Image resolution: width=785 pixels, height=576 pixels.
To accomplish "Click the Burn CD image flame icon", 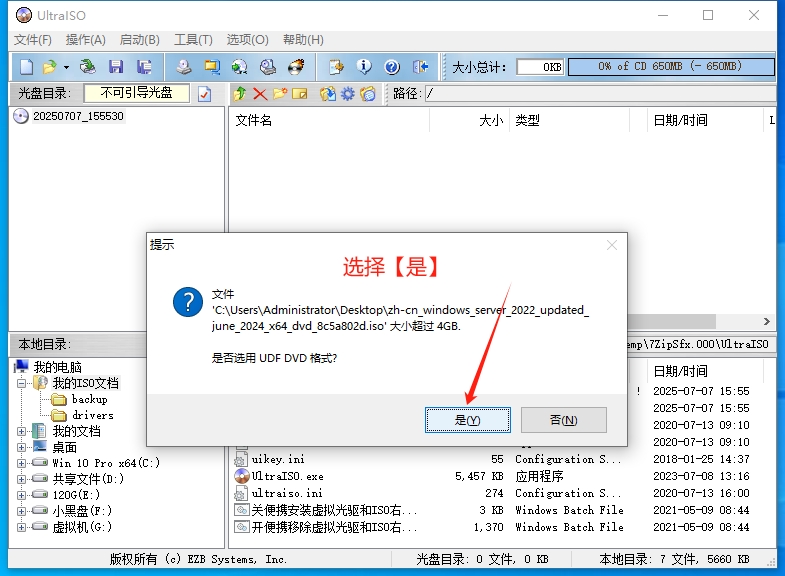I will [296, 67].
